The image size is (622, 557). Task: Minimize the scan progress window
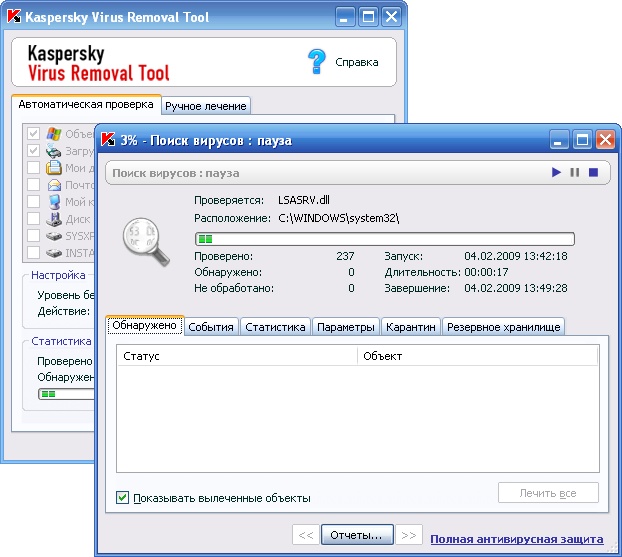click(x=559, y=140)
